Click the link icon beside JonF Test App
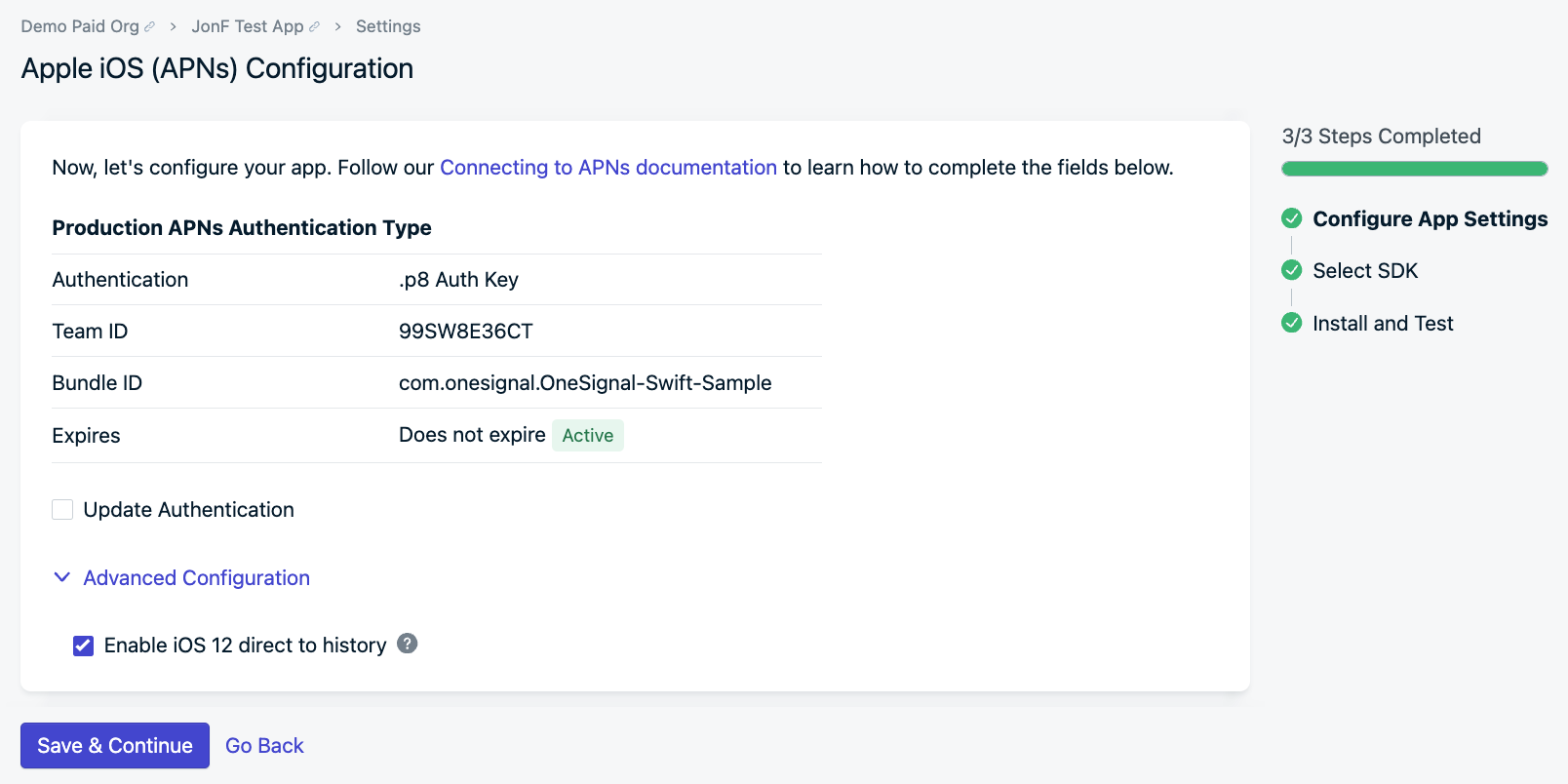This screenshot has height=784, width=1568. [314, 27]
